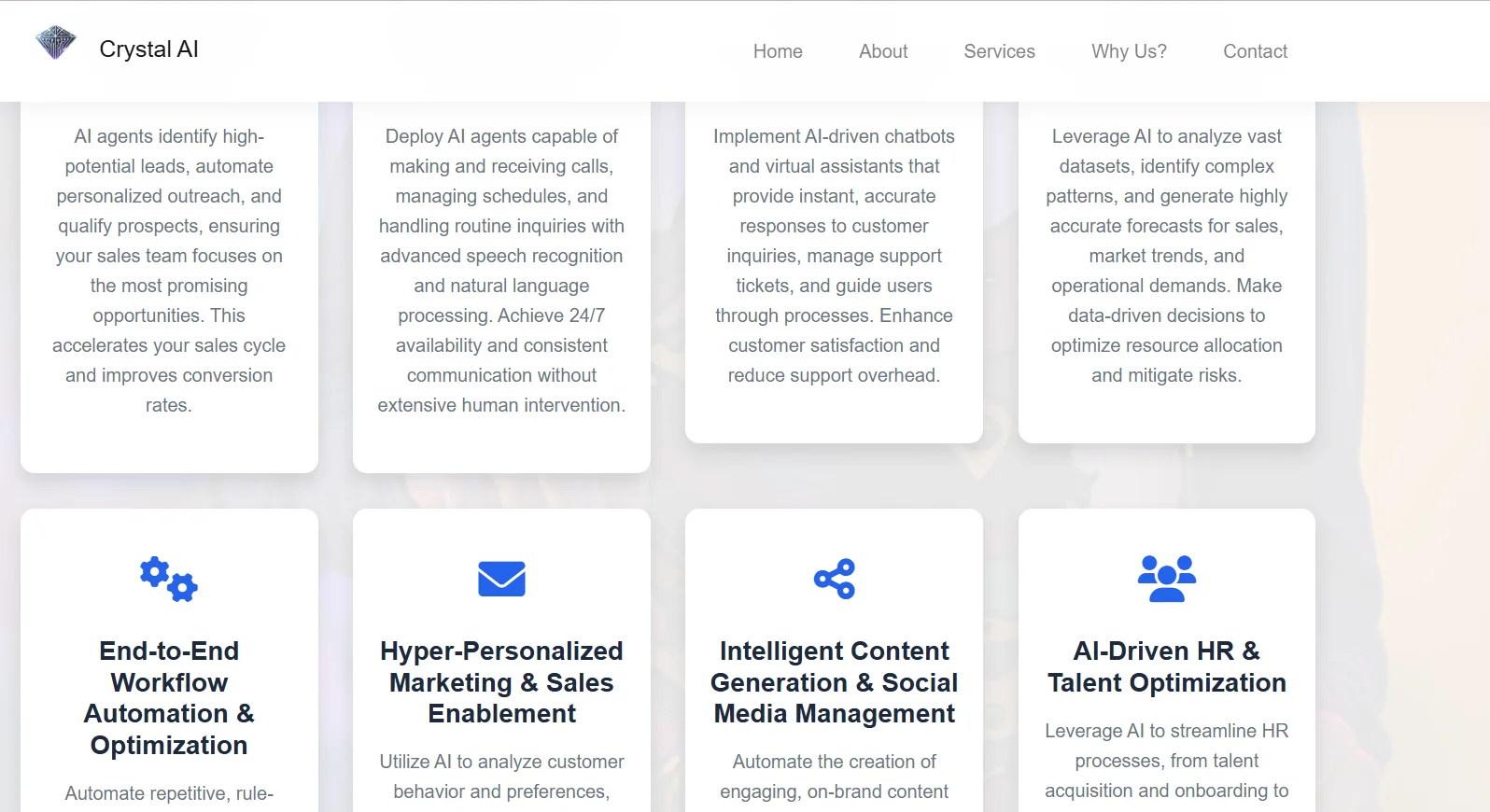Screen dimensions: 1490x812
Task: Click the people group HR icon
Action: click(x=1166, y=579)
